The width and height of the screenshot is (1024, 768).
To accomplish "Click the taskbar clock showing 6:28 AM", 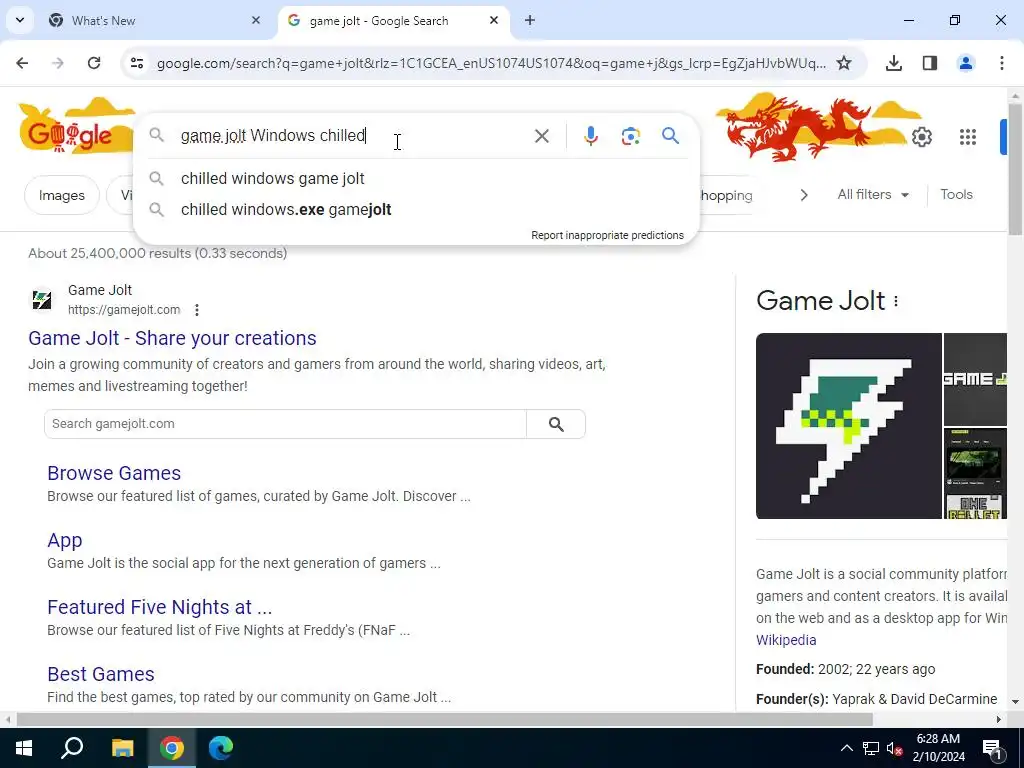I will pos(938,748).
